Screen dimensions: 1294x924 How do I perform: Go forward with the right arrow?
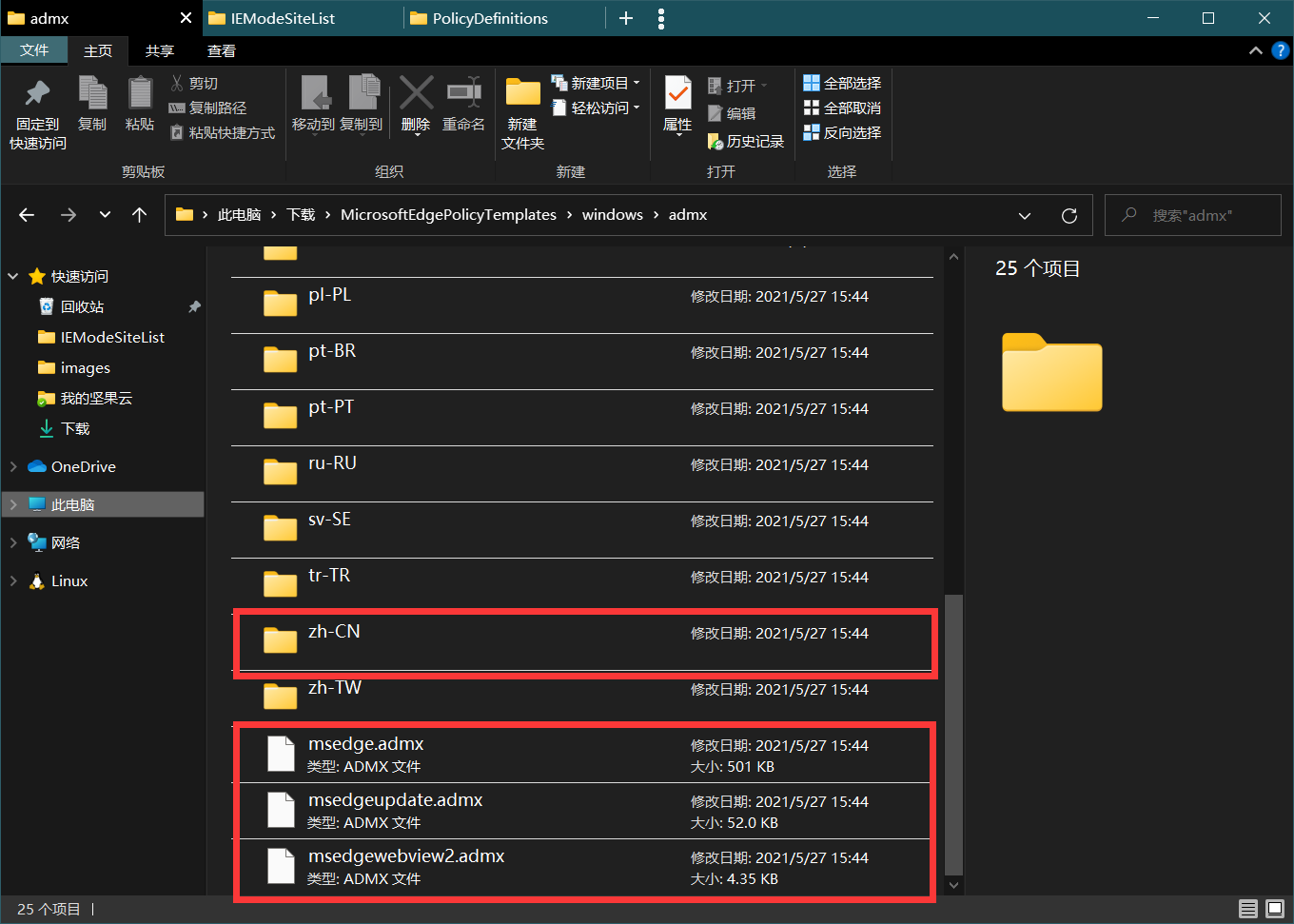click(69, 215)
